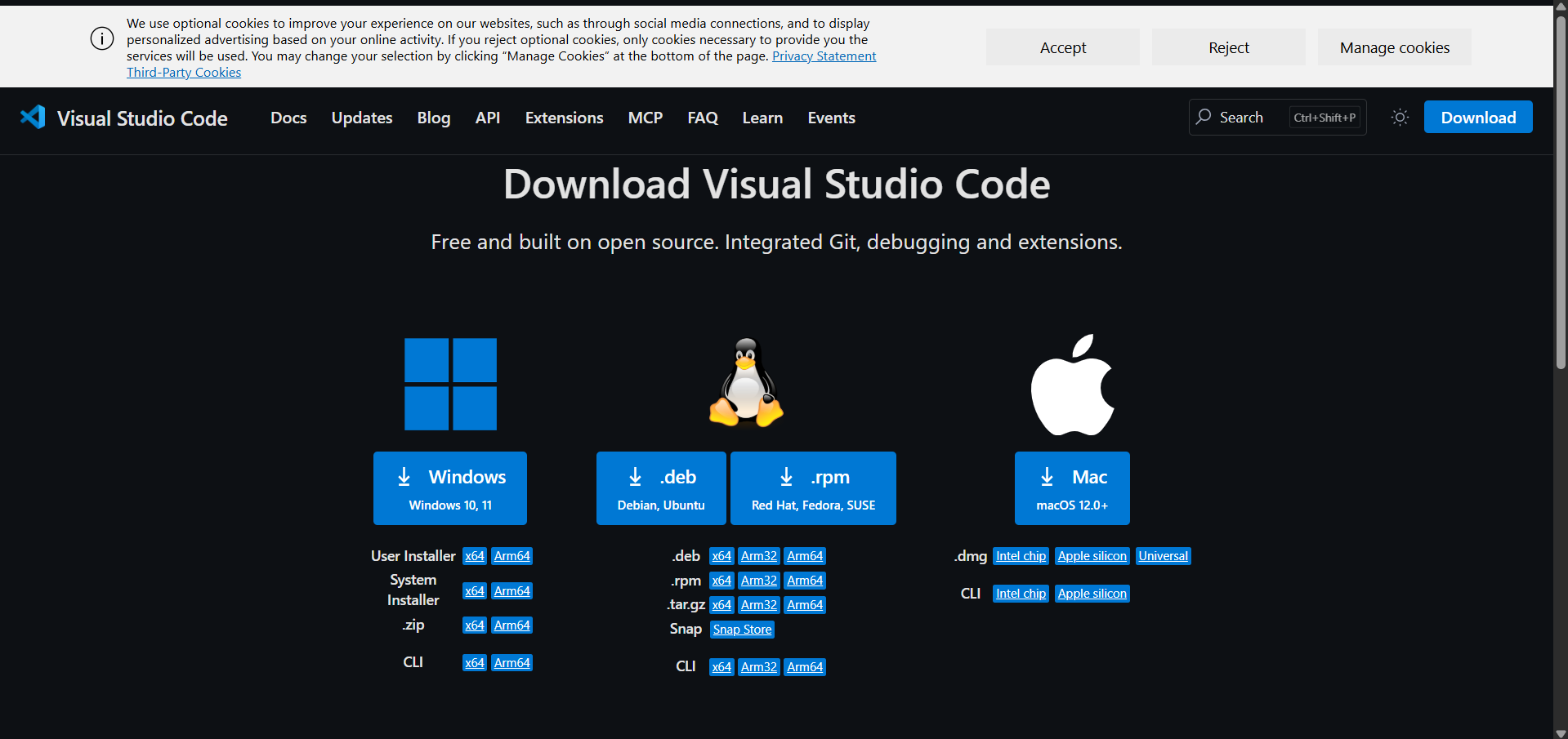Screen dimensions: 1568x739
Task: Click the blue Download button in header
Action: pyautogui.click(x=1478, y=117)
